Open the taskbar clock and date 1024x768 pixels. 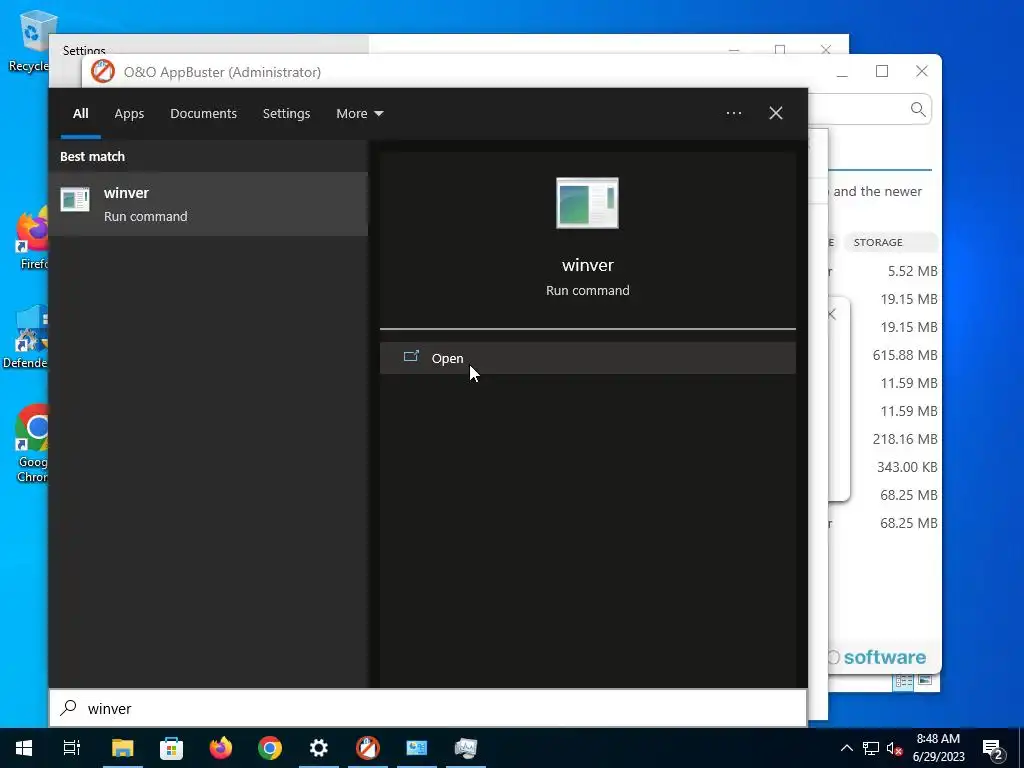coord(938,748)
